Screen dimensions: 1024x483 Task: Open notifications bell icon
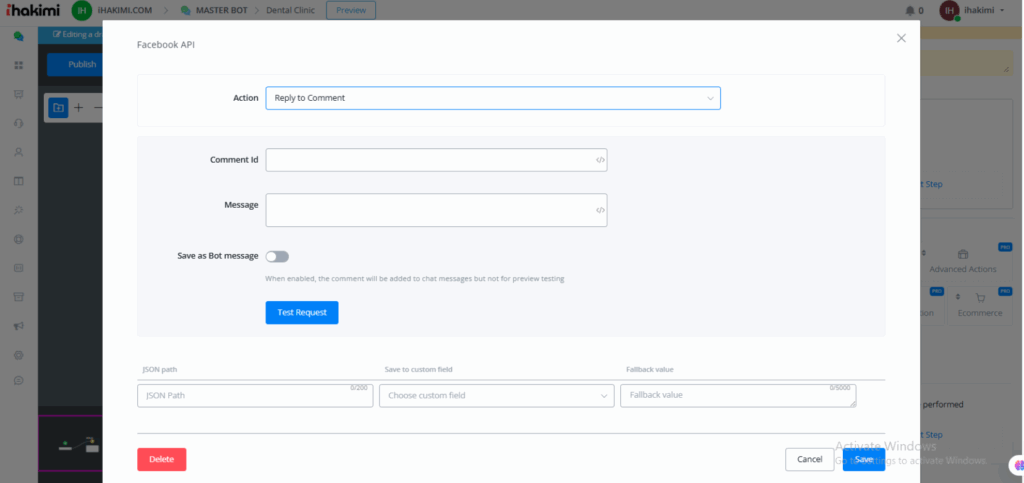tap(910, 10)
